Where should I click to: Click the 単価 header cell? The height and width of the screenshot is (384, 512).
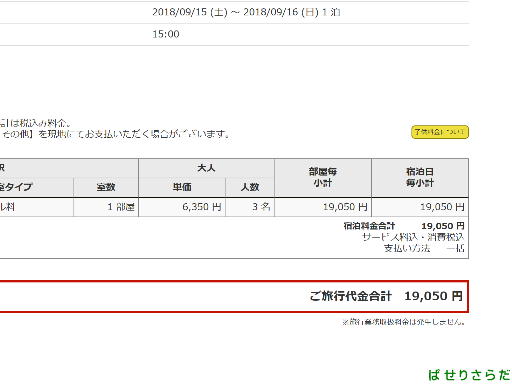(x=182, y=187)
